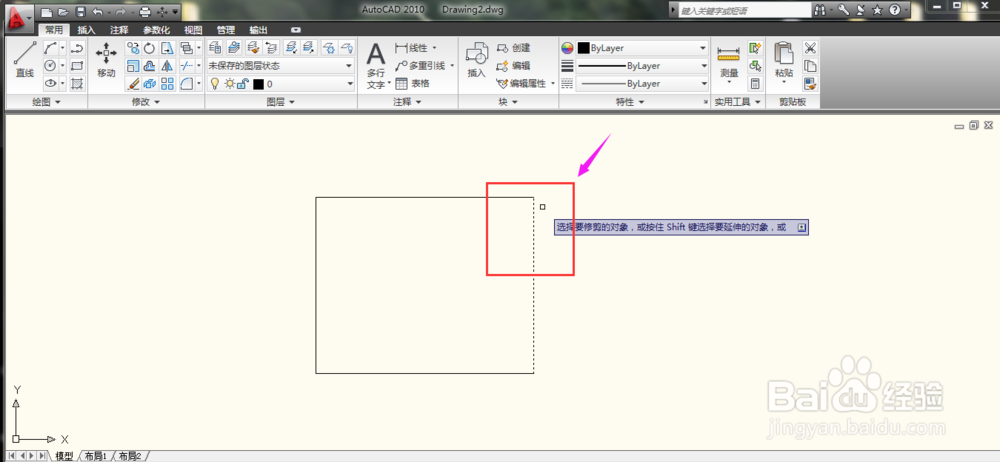Activate the Ellipse tool
This screenshot has width=1000, height=462.
(x=50, y=83)
